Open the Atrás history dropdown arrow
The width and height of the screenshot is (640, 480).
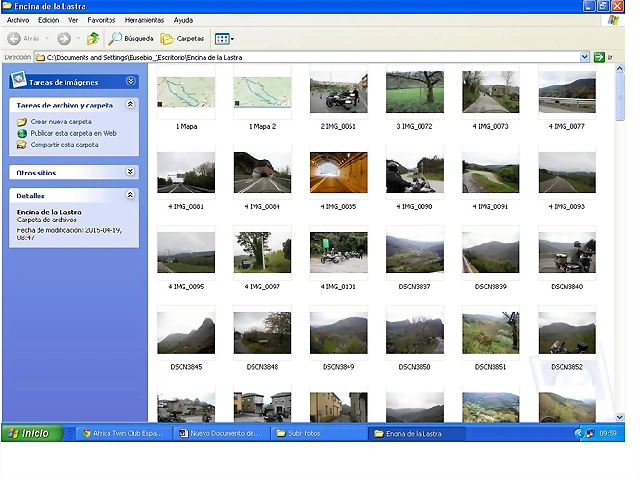tap(47, 39)
